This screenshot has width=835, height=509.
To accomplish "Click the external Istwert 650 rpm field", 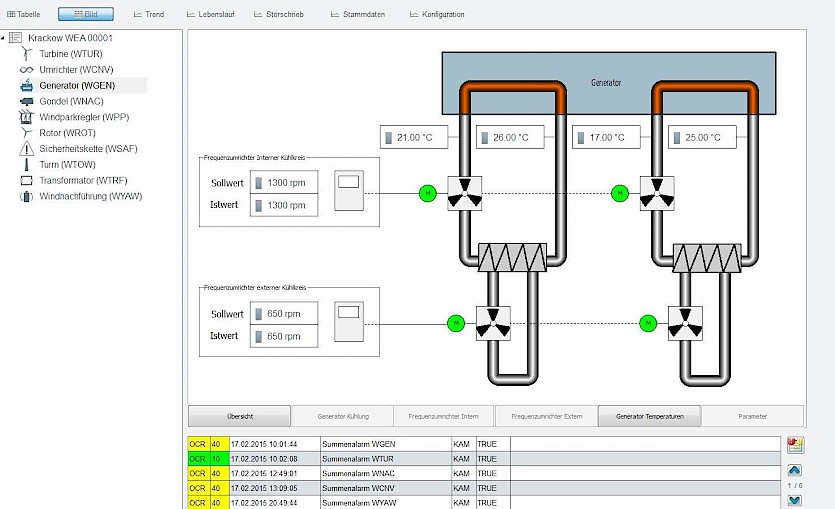I will 284,336.
